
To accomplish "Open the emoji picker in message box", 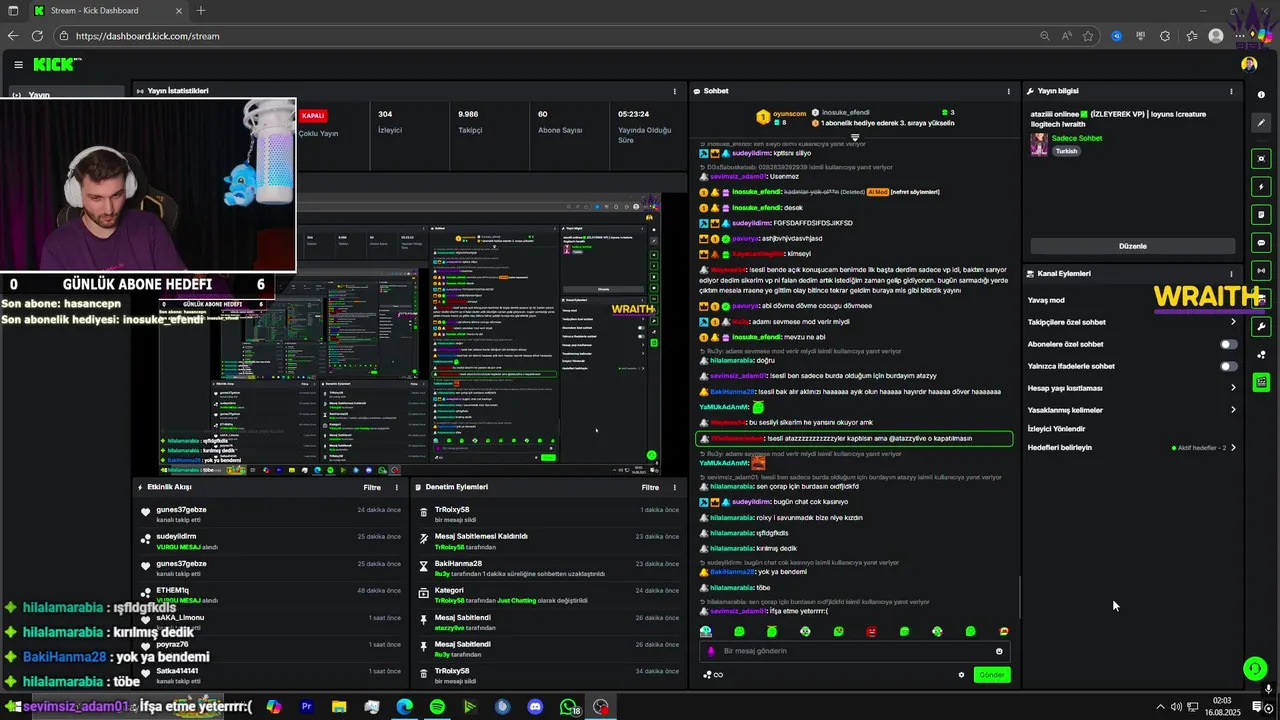I will click(998, 651).
